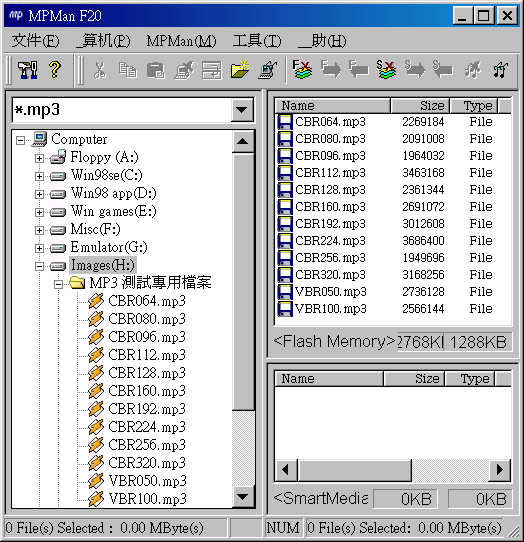Select VBR050.mp3 in the flash memory list
Screen dimensions: 524x542
point(330,292)
